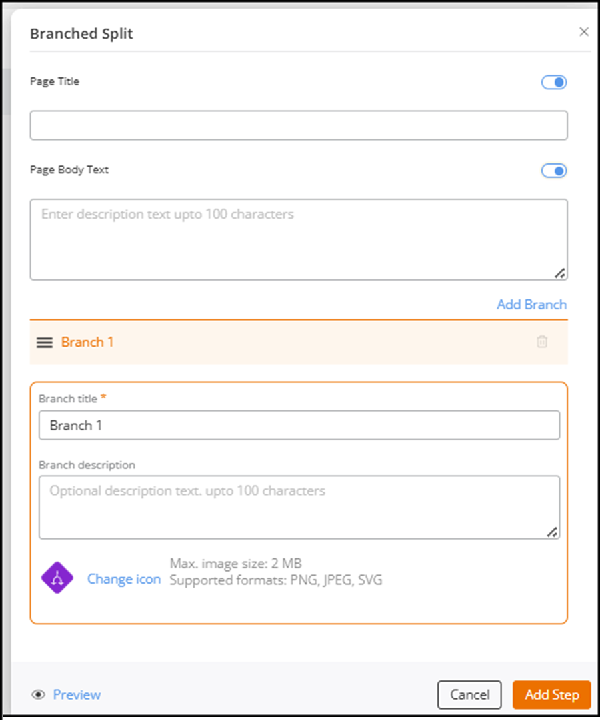601x720 pixels.
Task: Click the purple branch icon thumbnail
Action: [57, 578]
